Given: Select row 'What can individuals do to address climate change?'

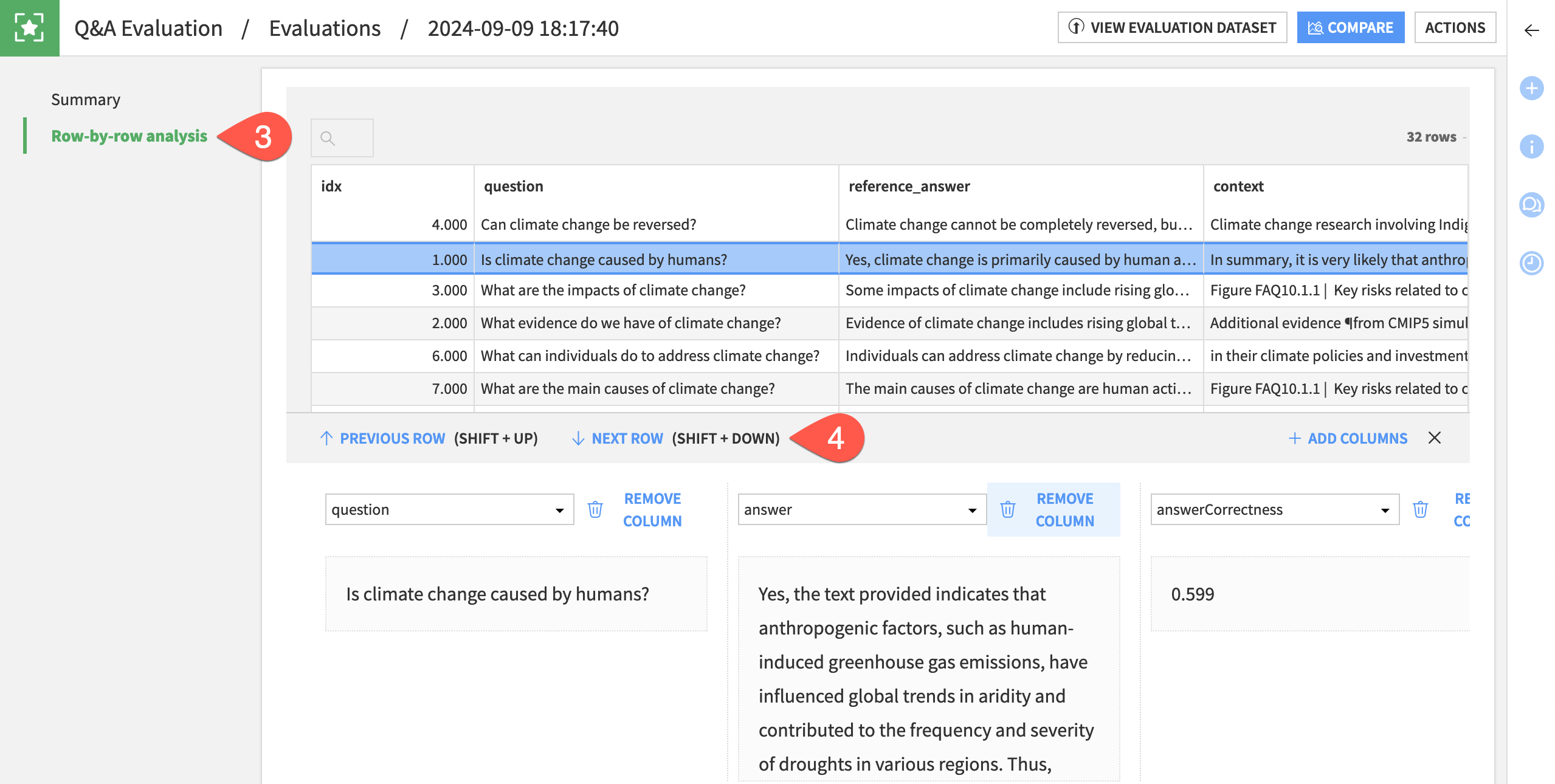Looking at the screenshot, I should [x=890, y=356].
